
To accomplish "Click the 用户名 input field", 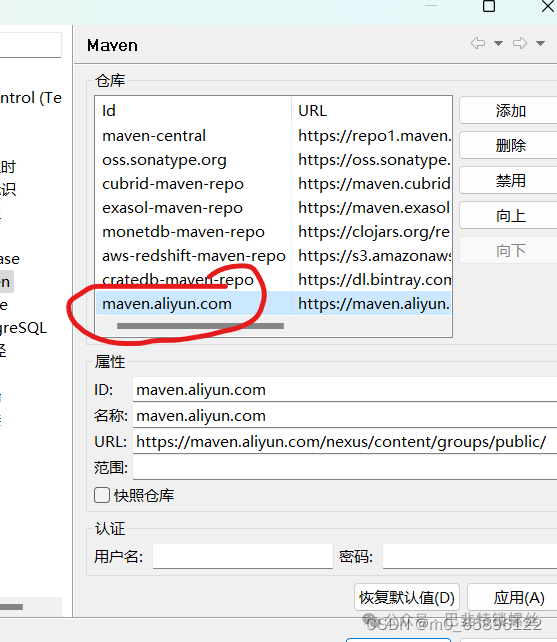I will tap(242, 556).
